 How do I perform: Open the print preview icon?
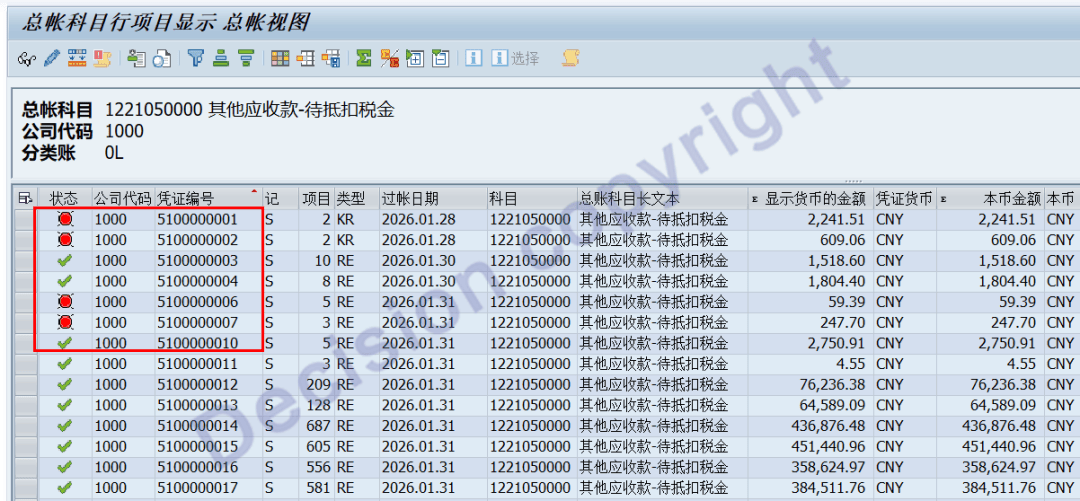click(x=162, y=59)
